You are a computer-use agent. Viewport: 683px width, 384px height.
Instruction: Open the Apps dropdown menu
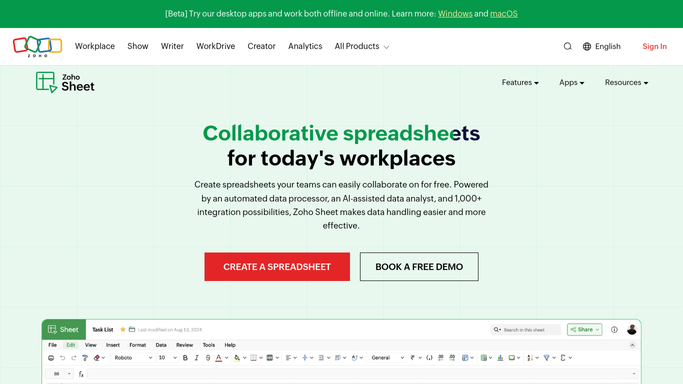(x=571, y=82)
